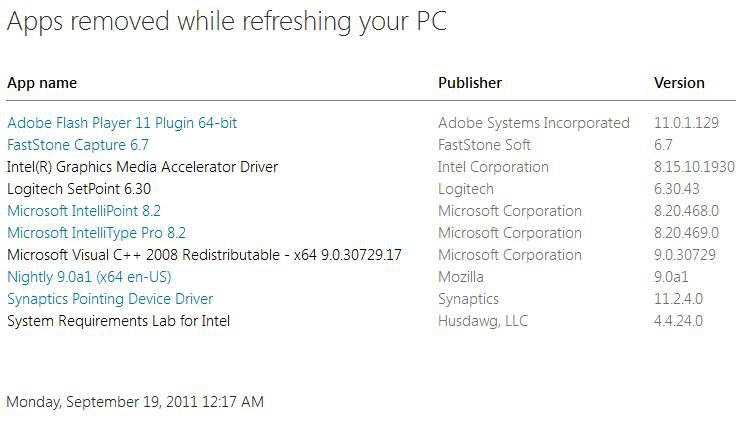Click the Mozilla publisher name
The image size is (741, 423).
click(x=461, y=277)
